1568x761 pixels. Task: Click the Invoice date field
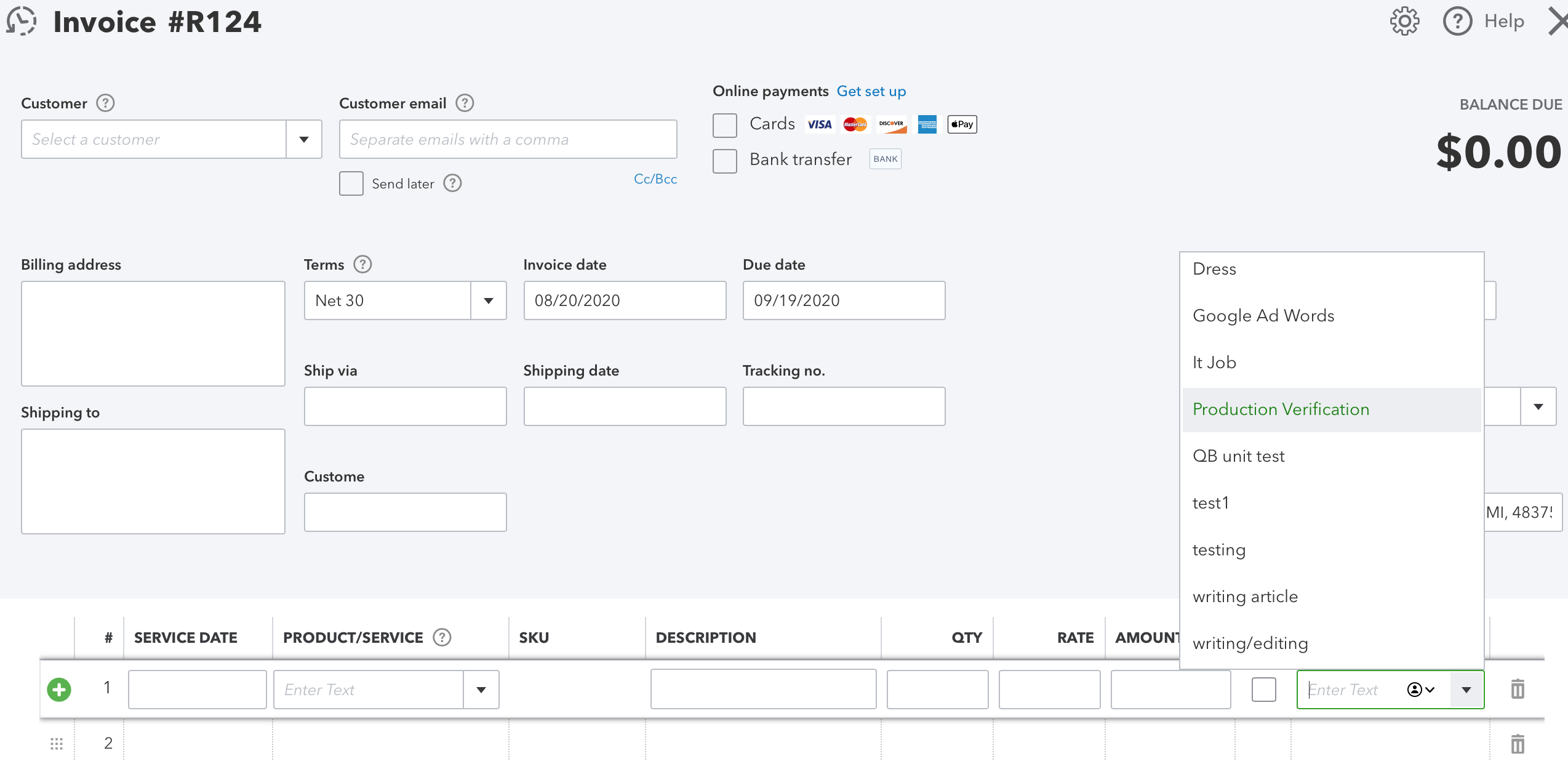(x=625, y=300)
